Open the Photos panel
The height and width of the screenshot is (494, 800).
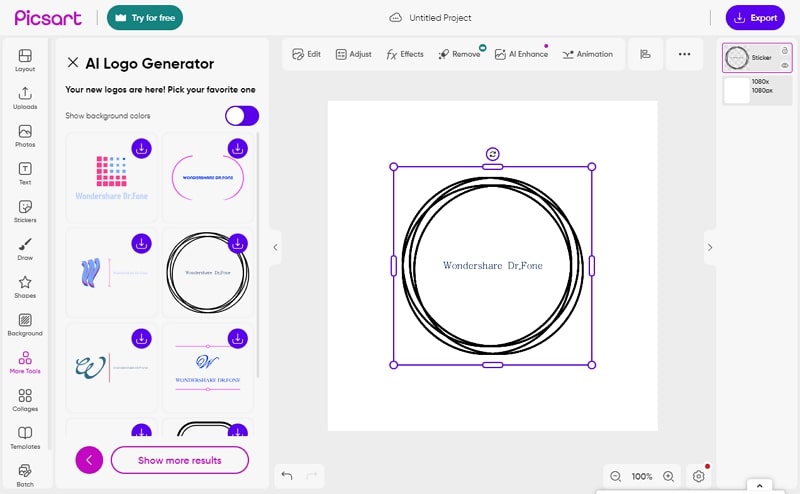point(25,136)
